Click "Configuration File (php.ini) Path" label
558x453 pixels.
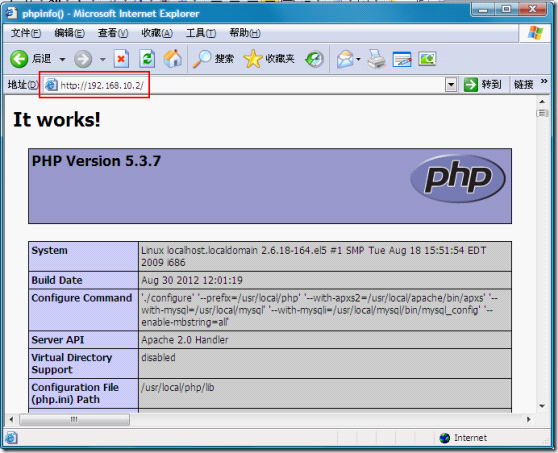75,393
